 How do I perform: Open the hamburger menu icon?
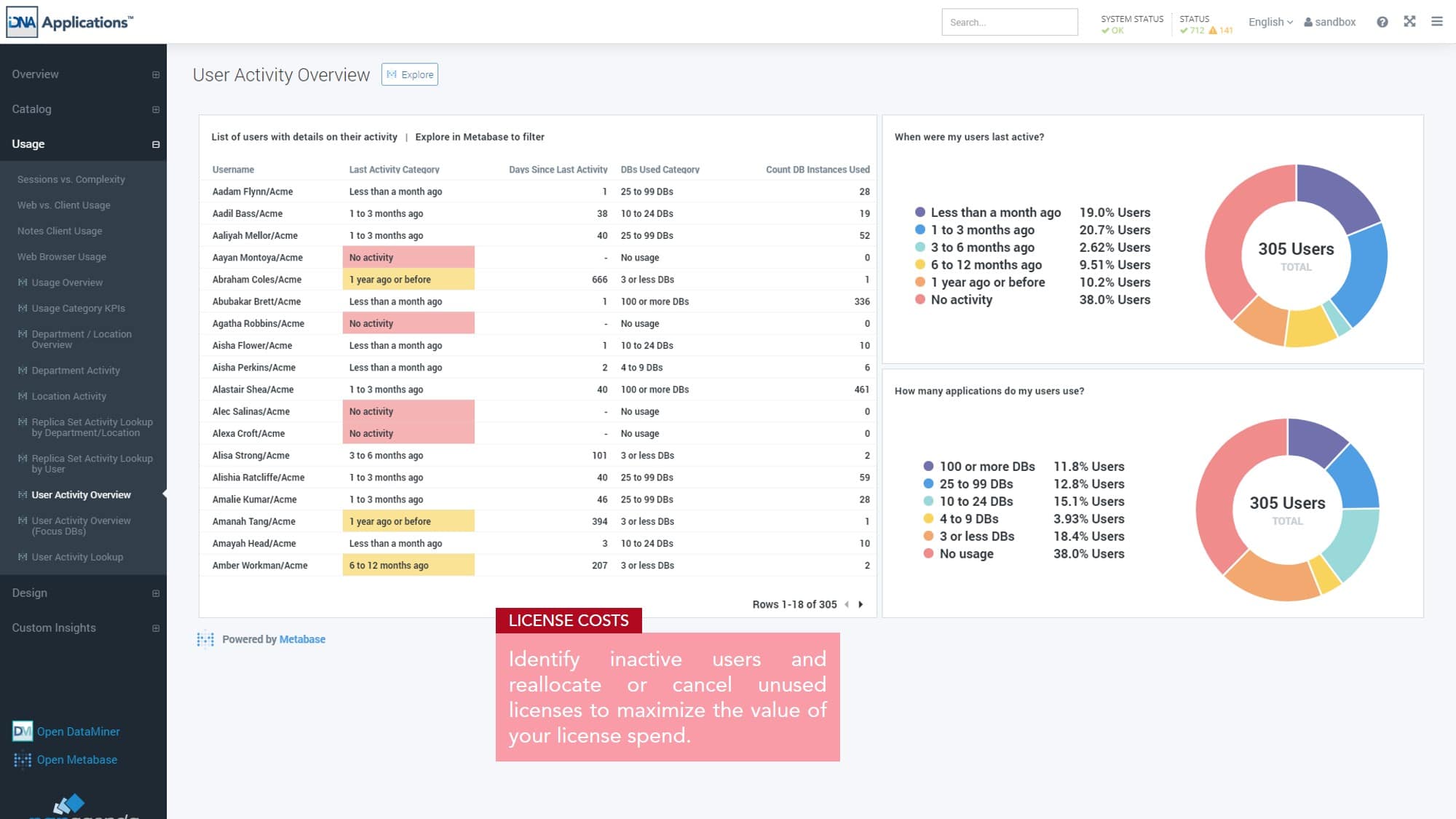(x=1436, y=22)
